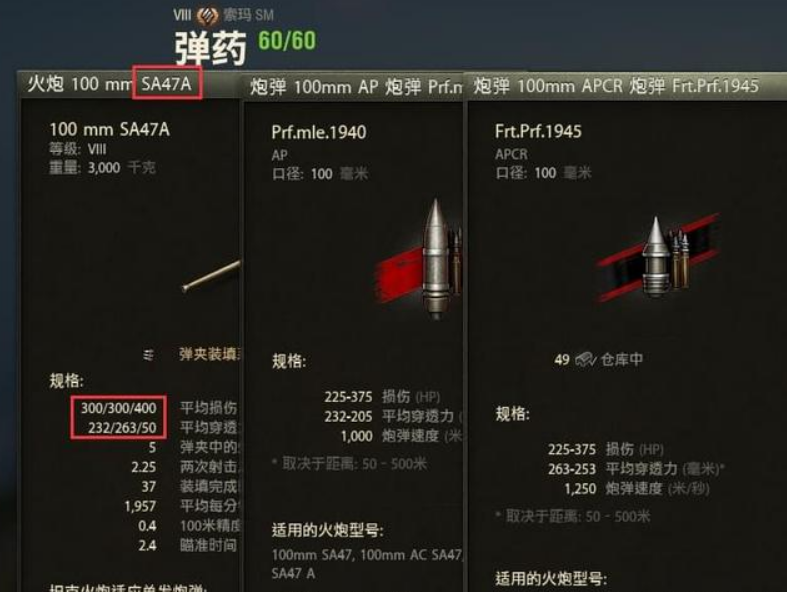787x592 pixels.
Task: Click the 适用的火炮型号 heading under AP shell
Action: (x=327, y=530)
